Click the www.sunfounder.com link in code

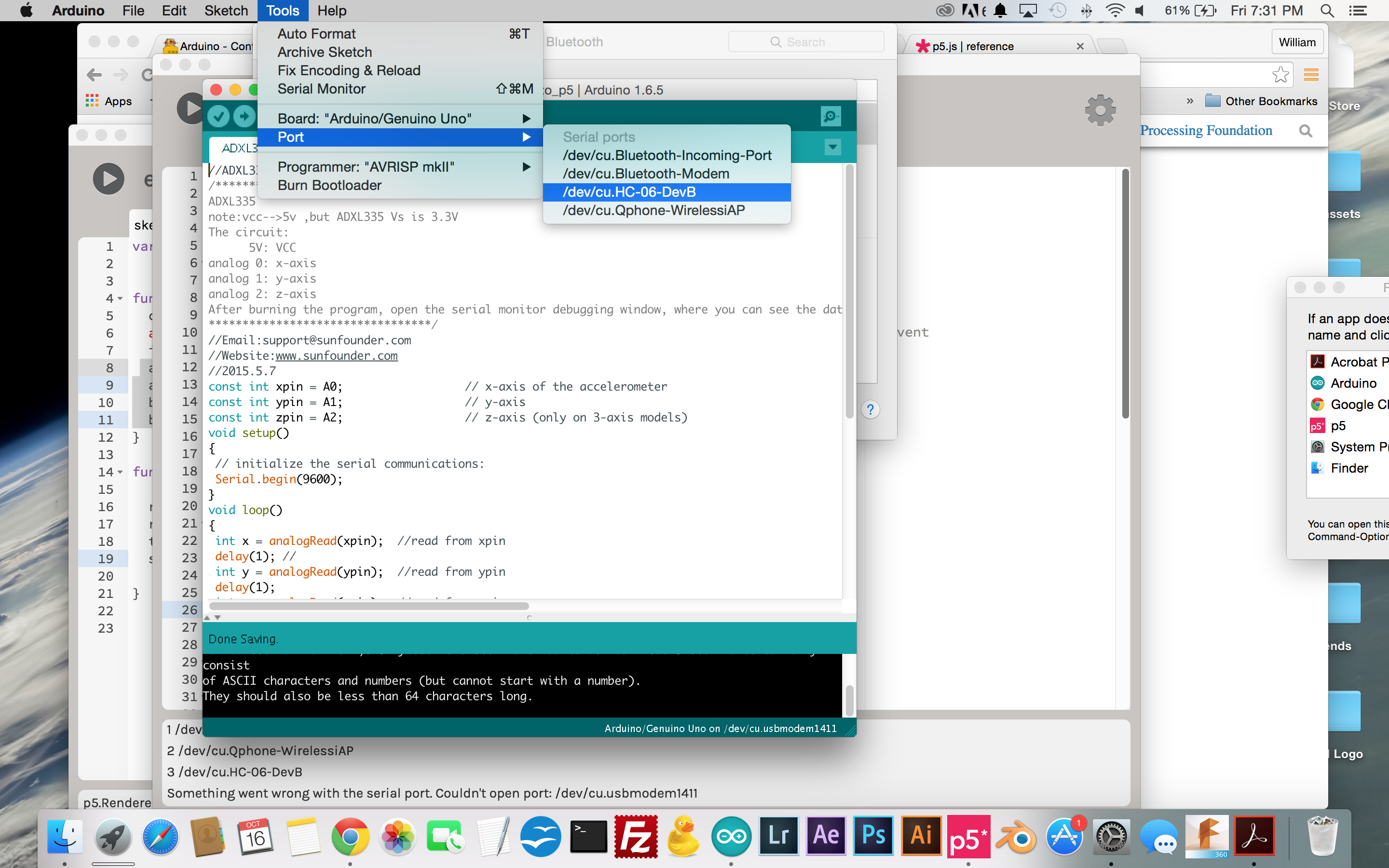click(336, 356)
